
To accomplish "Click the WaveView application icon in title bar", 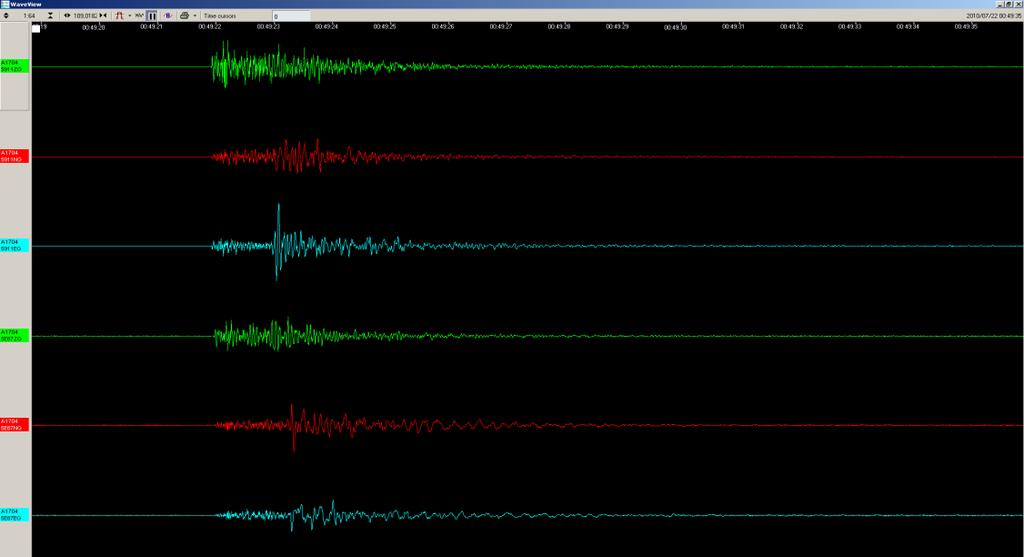I will tap(5, 4).
